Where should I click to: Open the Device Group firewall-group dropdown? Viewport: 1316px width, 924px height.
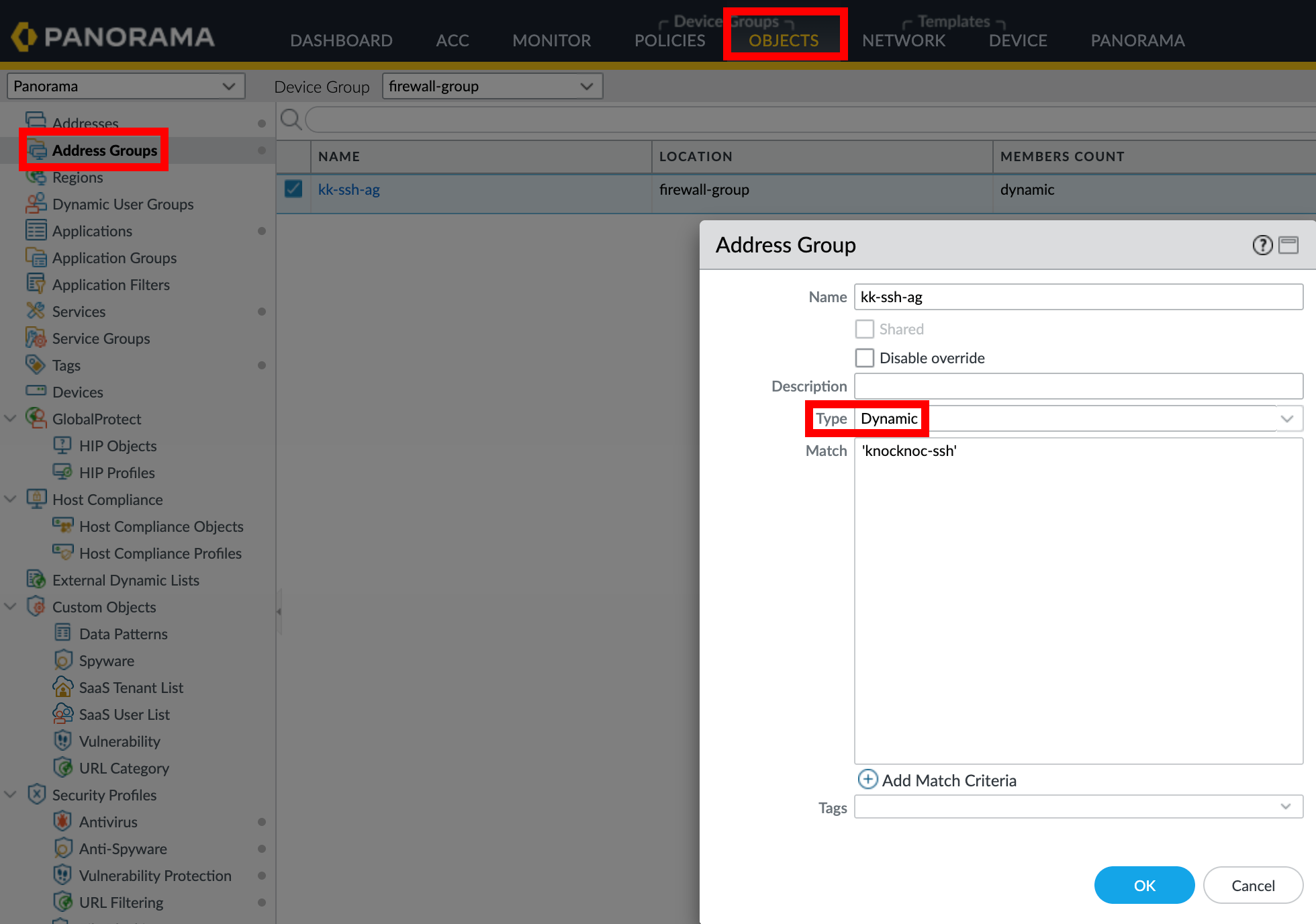[492, 86]
